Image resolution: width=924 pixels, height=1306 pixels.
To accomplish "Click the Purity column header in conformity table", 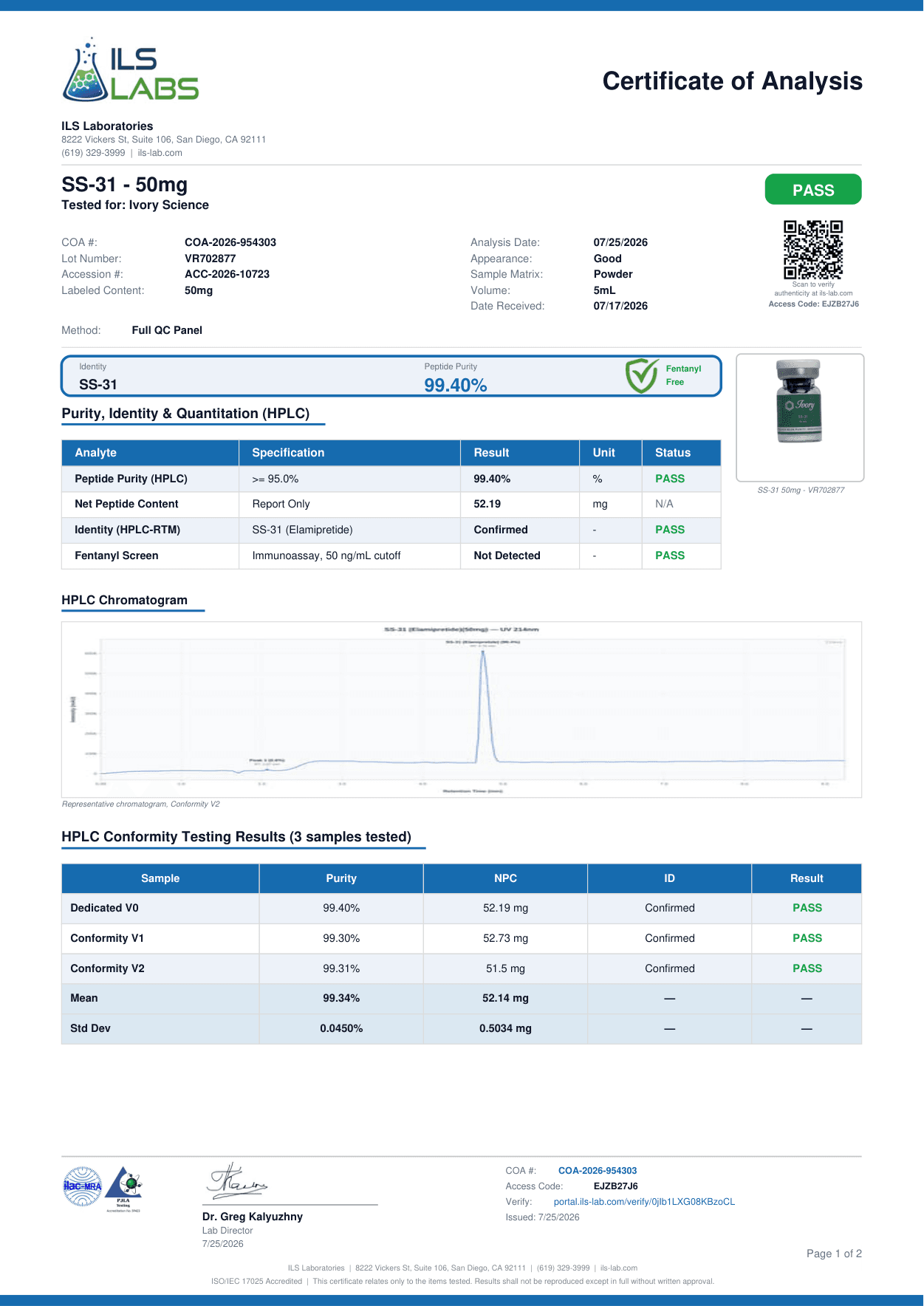I will coord(341,878).
